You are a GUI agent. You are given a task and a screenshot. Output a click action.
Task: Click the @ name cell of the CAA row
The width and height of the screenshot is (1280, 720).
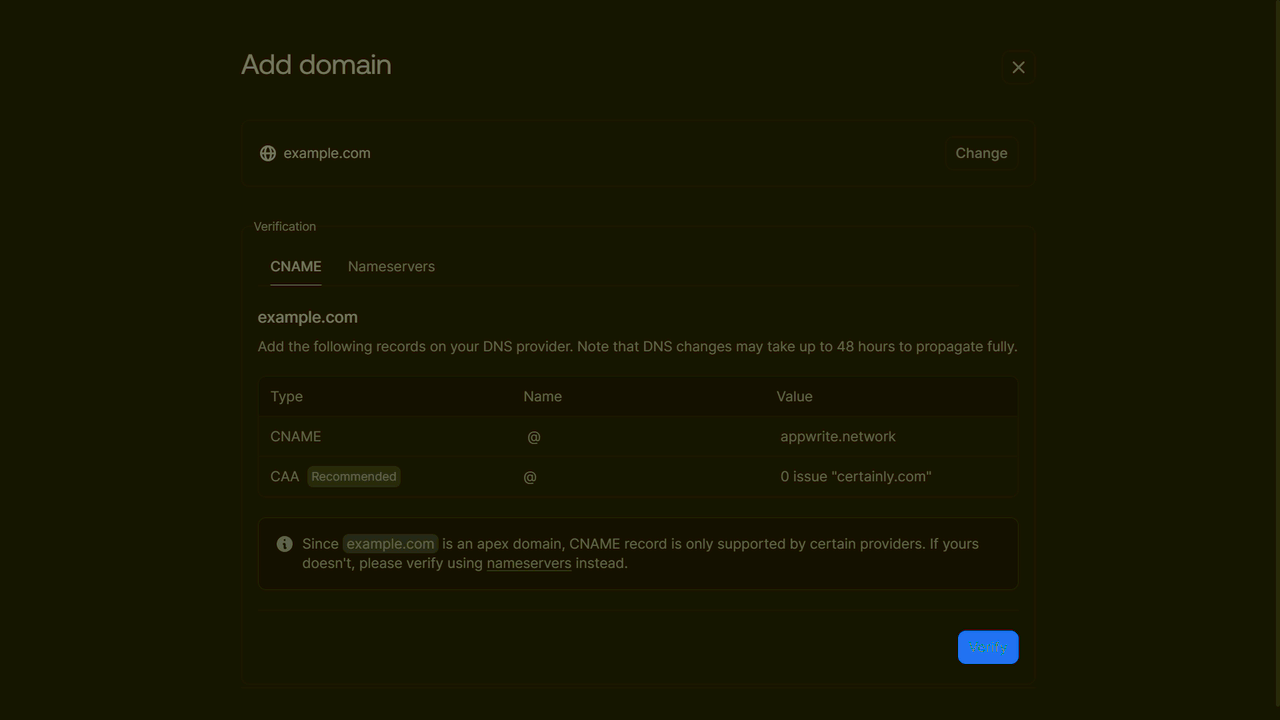(x=530, y=476)
